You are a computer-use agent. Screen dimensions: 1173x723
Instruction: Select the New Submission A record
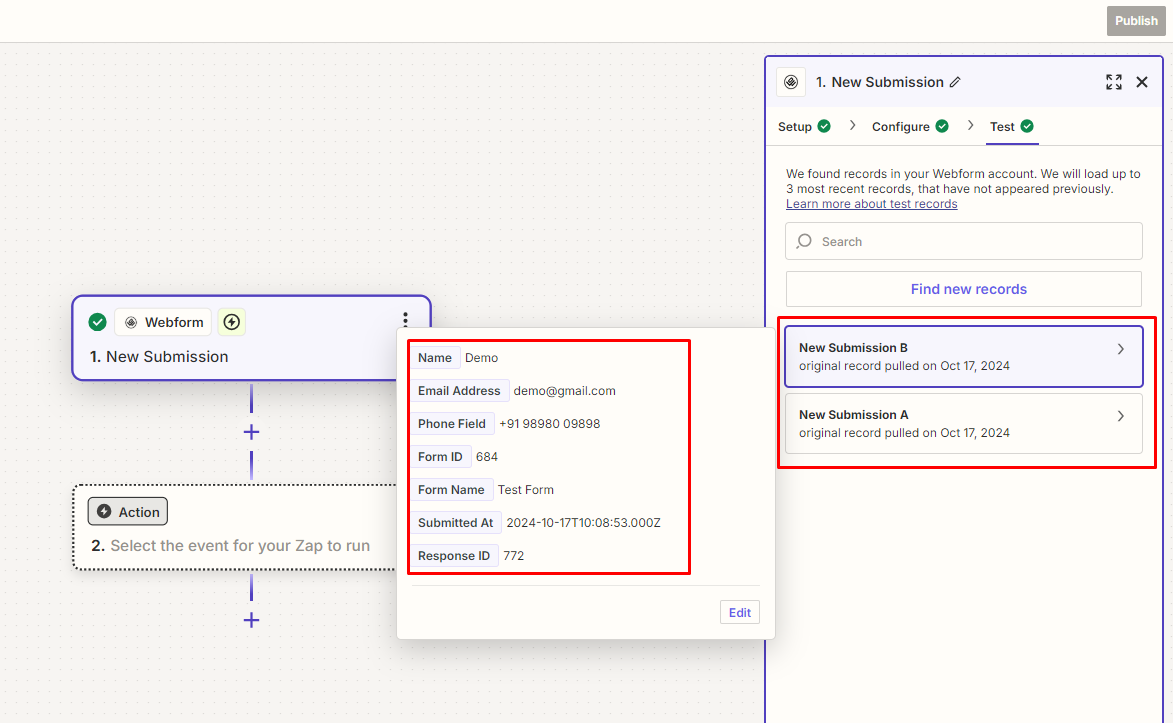[964, 424]
